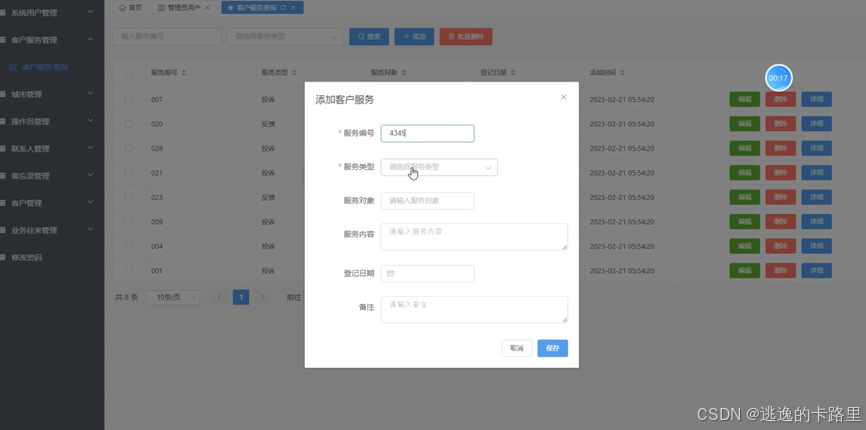The width and height of the screenshot is (866, 430).
Task: Click the 批量删除 button
Action: tap(466, 37)
